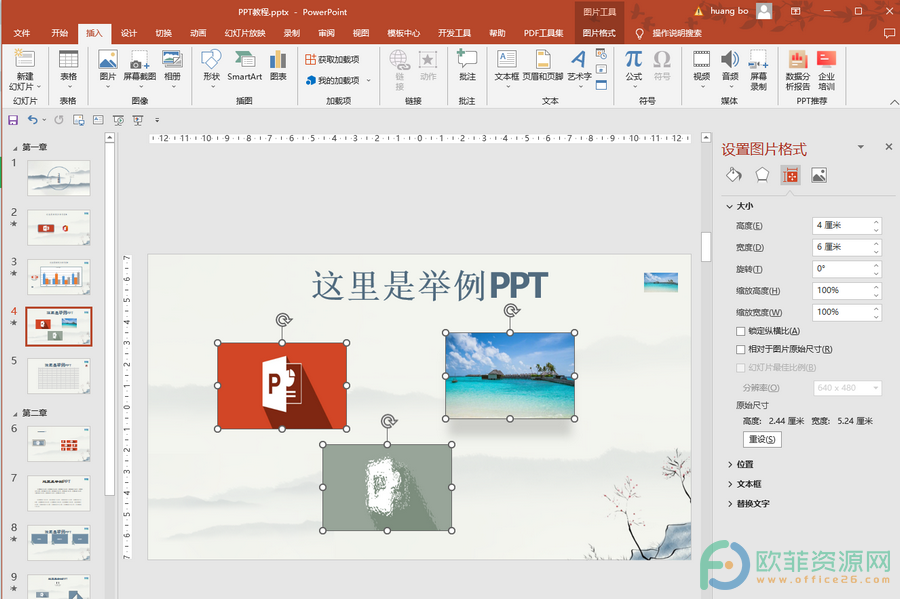Save the presentation from quick access toolbar
This screenshot has width=900, height=599.
(x=13, y=120)
